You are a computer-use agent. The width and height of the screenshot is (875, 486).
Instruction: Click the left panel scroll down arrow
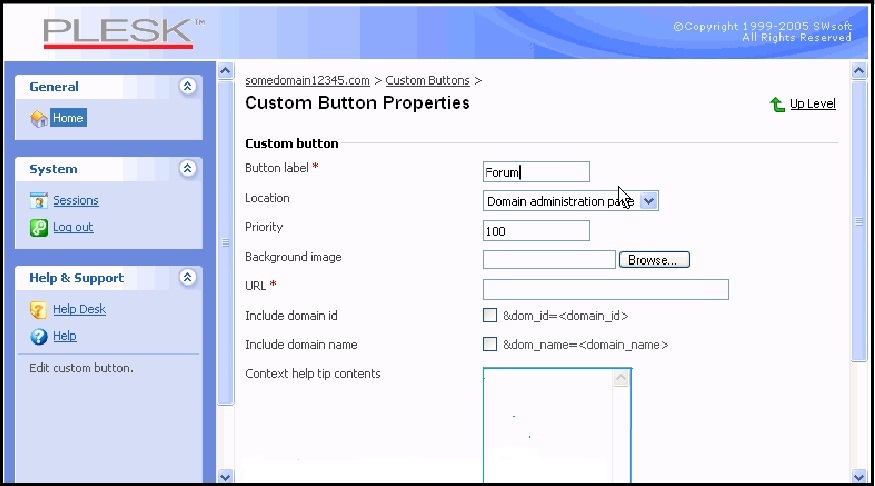tap(225, 477)
